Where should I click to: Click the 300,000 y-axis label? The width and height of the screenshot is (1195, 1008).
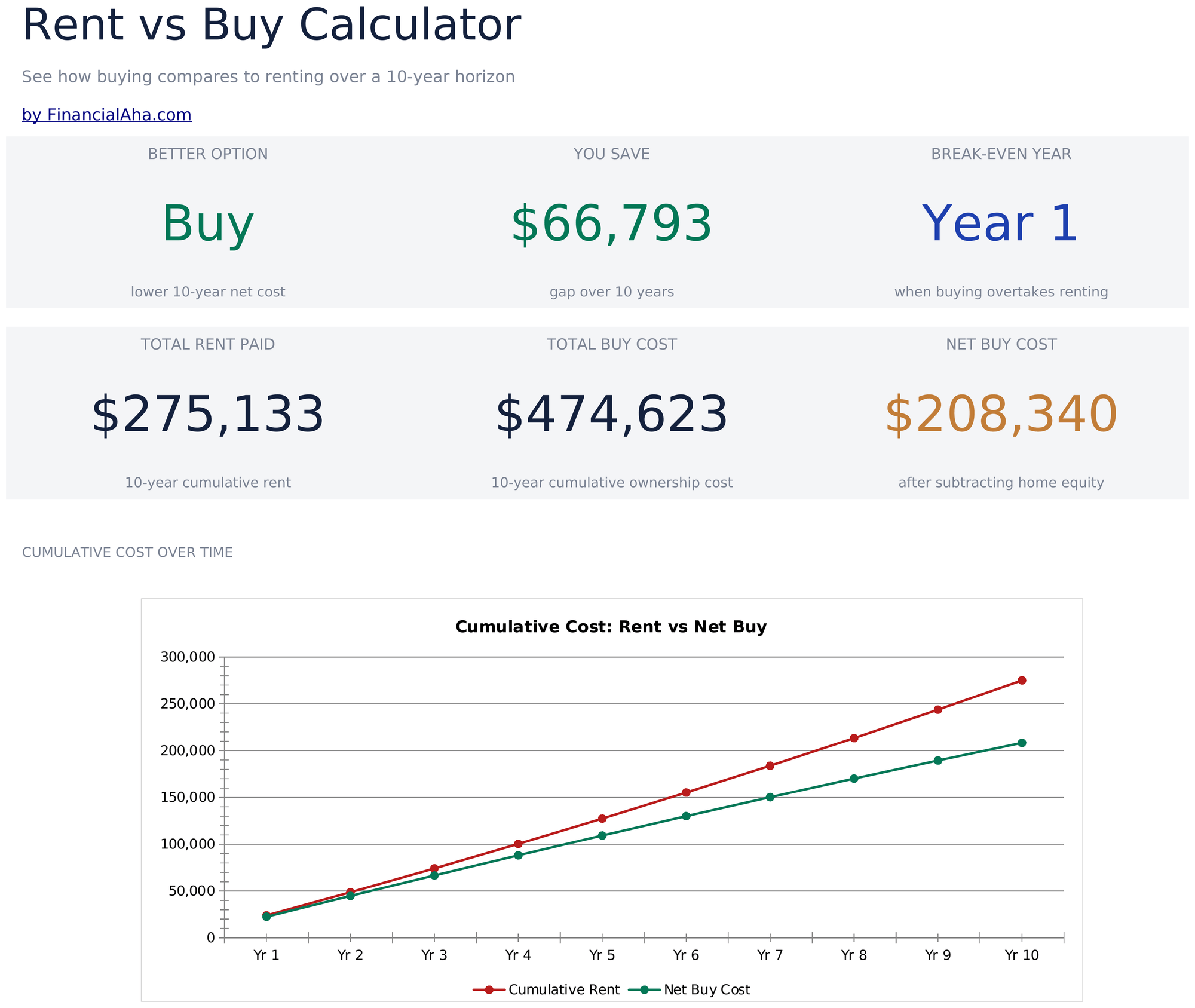pos(188,657)
